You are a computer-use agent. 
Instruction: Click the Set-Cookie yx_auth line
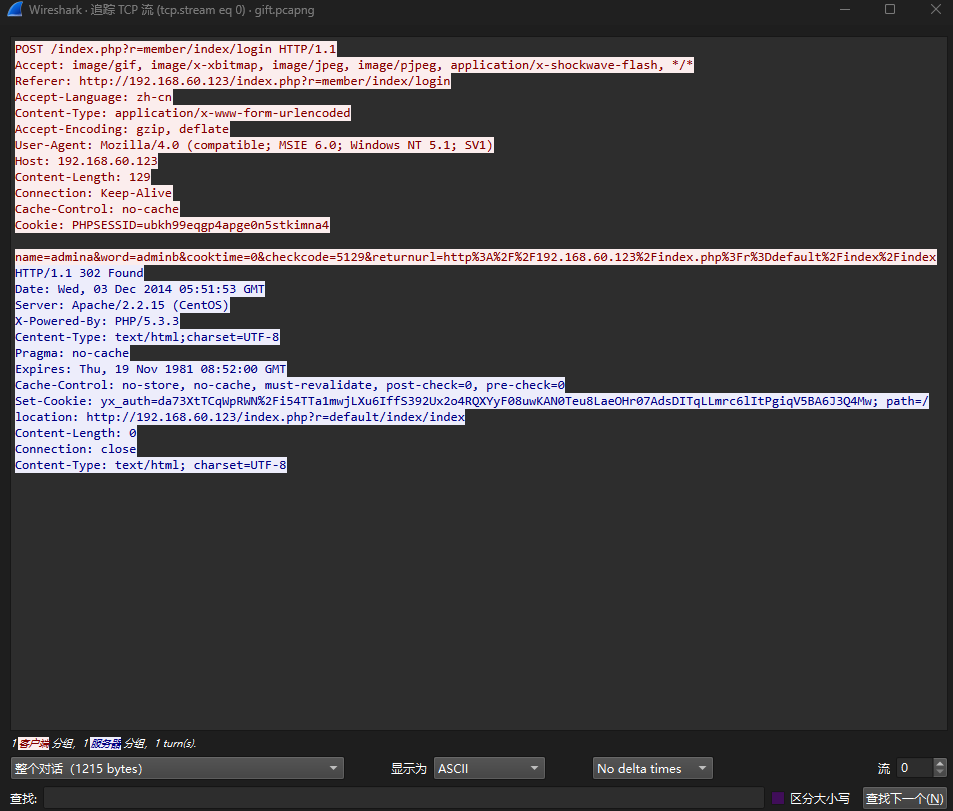472,401
